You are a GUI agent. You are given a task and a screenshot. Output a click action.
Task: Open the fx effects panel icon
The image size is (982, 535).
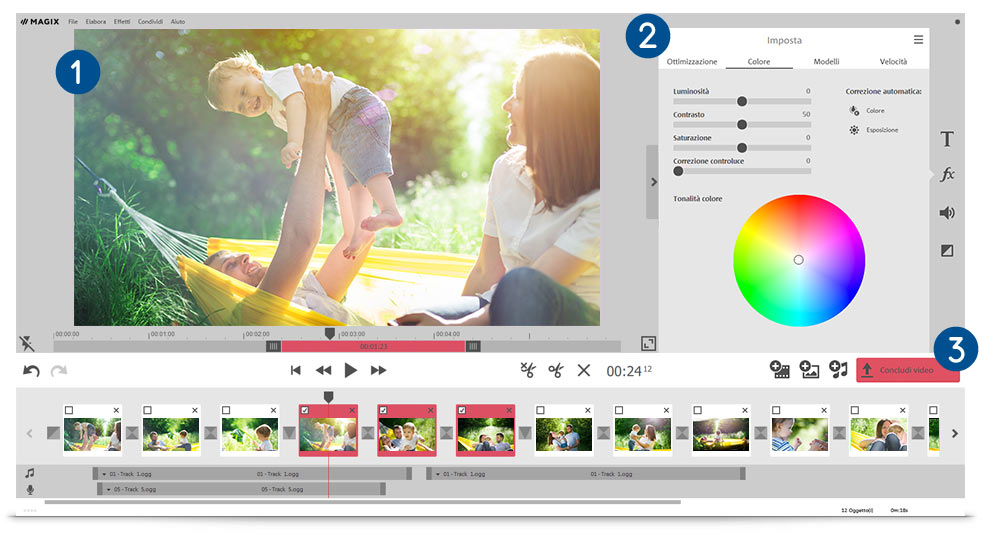click(947, 175)
